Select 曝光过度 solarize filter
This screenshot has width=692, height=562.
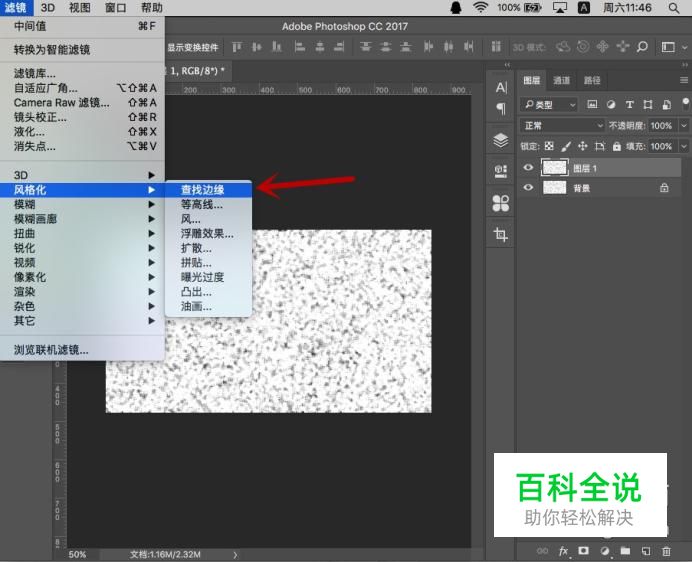(x=208, y=277)
